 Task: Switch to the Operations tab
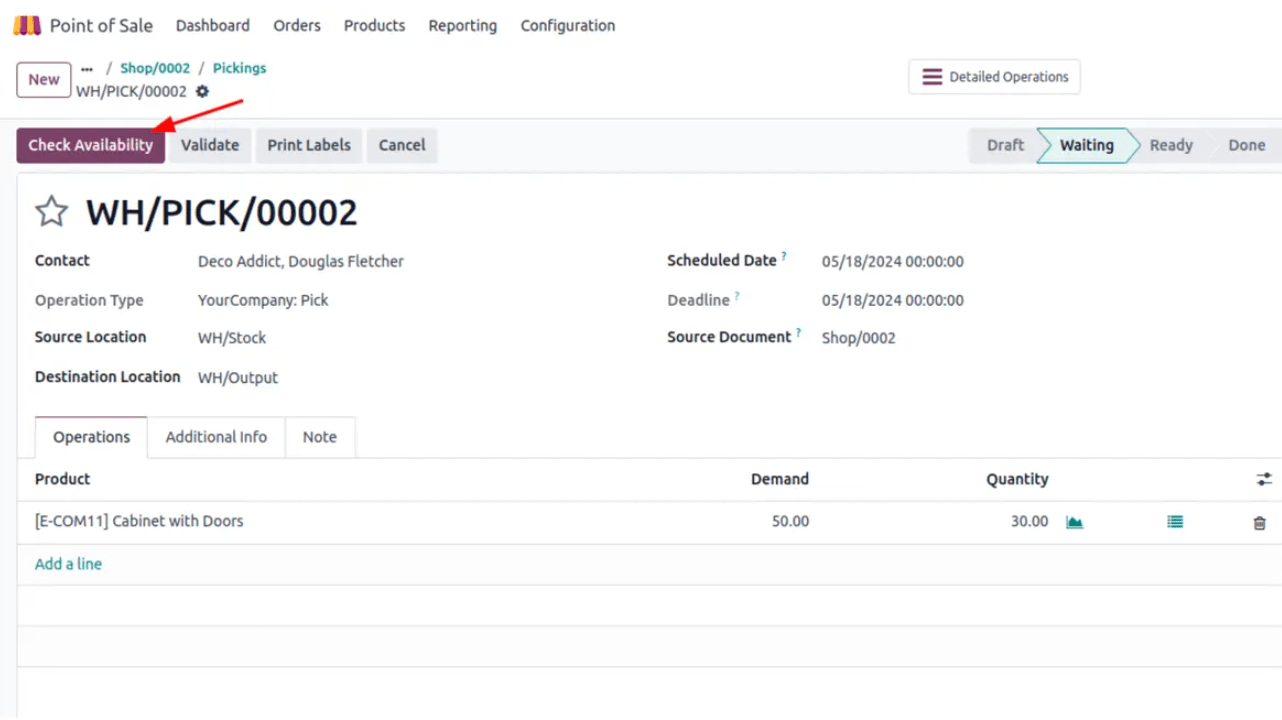pos(92,437)
